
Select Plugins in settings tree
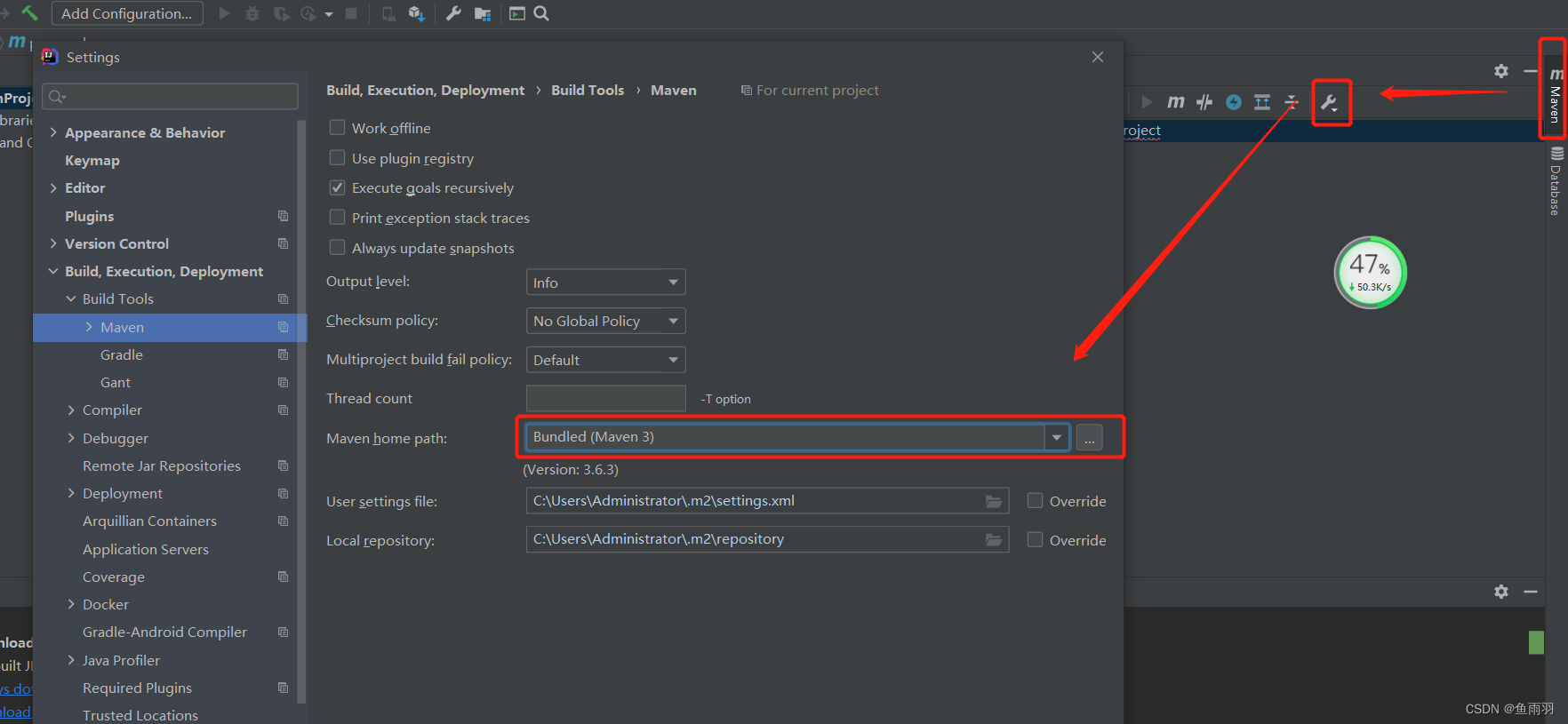coord(89,217)
